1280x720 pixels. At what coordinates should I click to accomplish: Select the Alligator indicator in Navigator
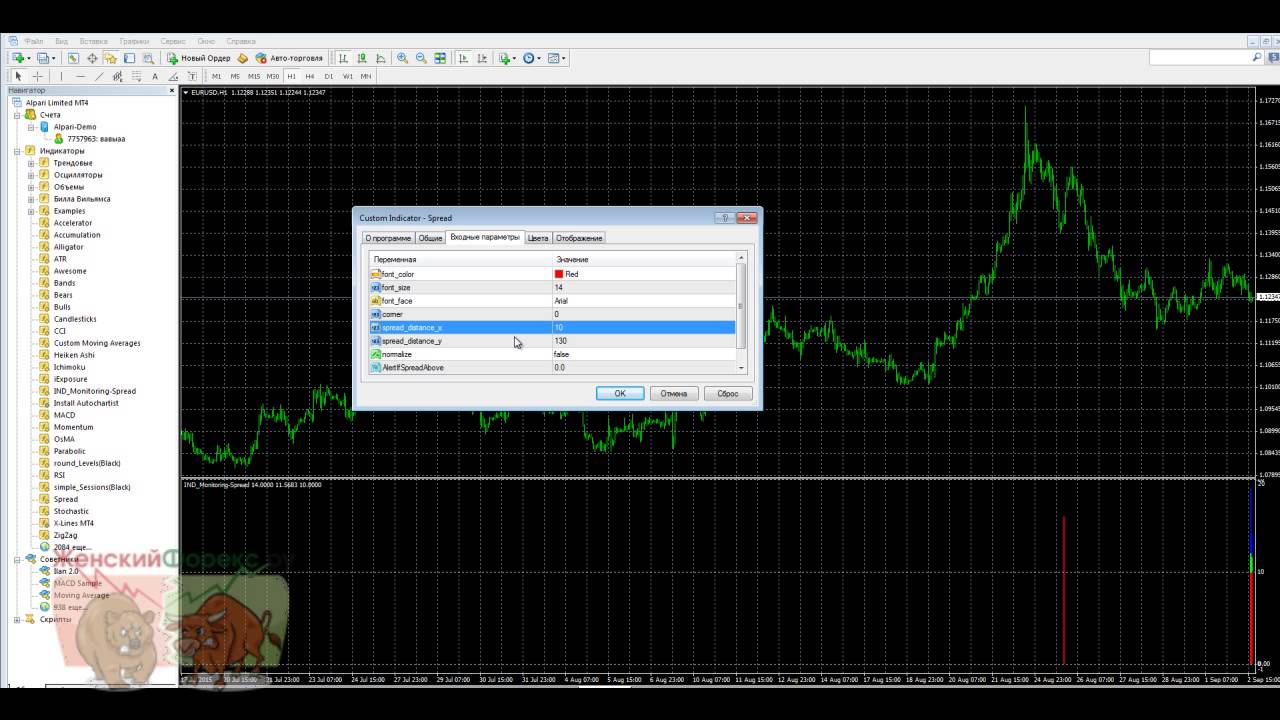click(69, 247)
